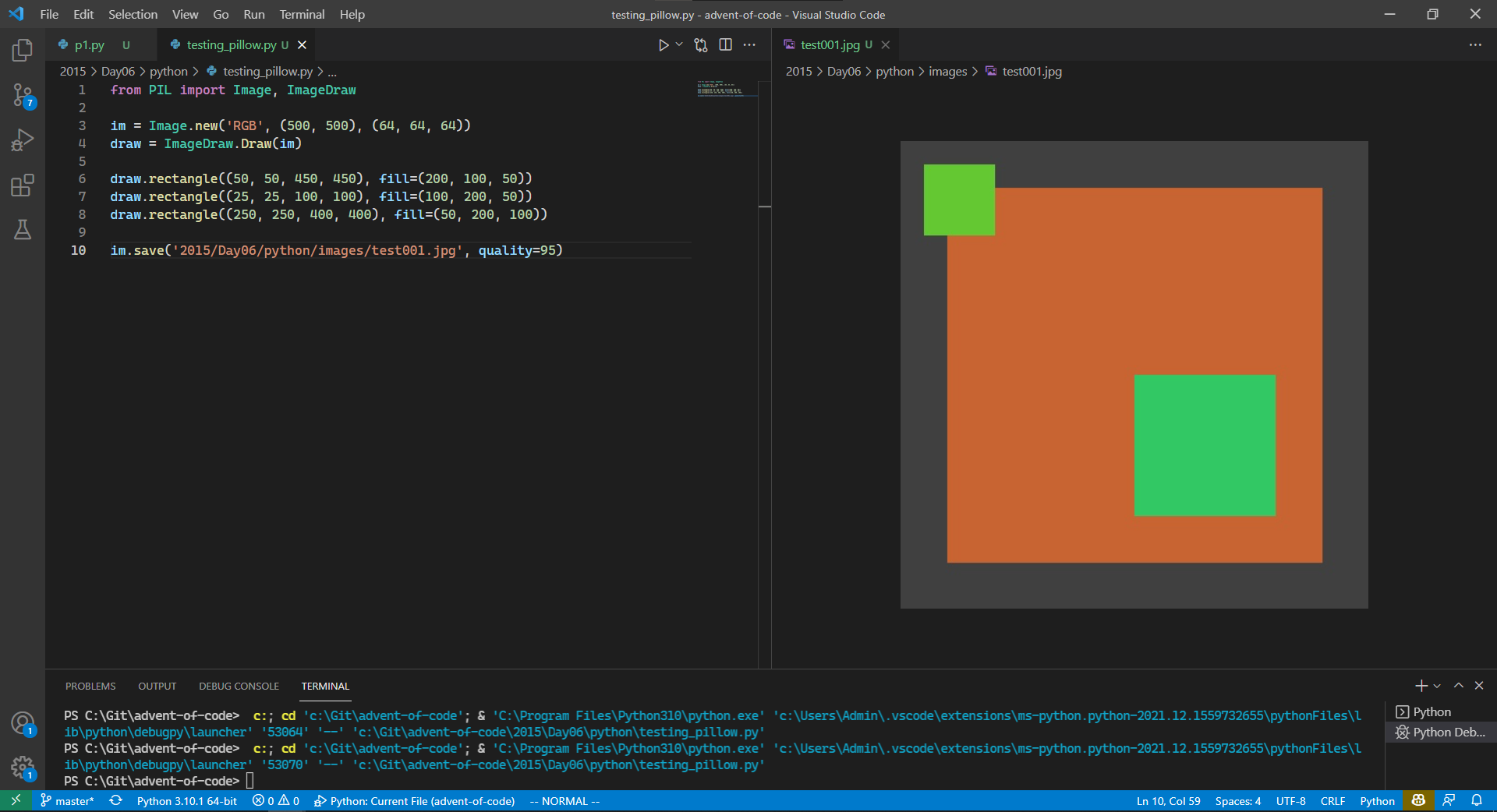
Task: Synchronize changes via status bar icon
Action: pyautogui.click(x=116, y=801)
